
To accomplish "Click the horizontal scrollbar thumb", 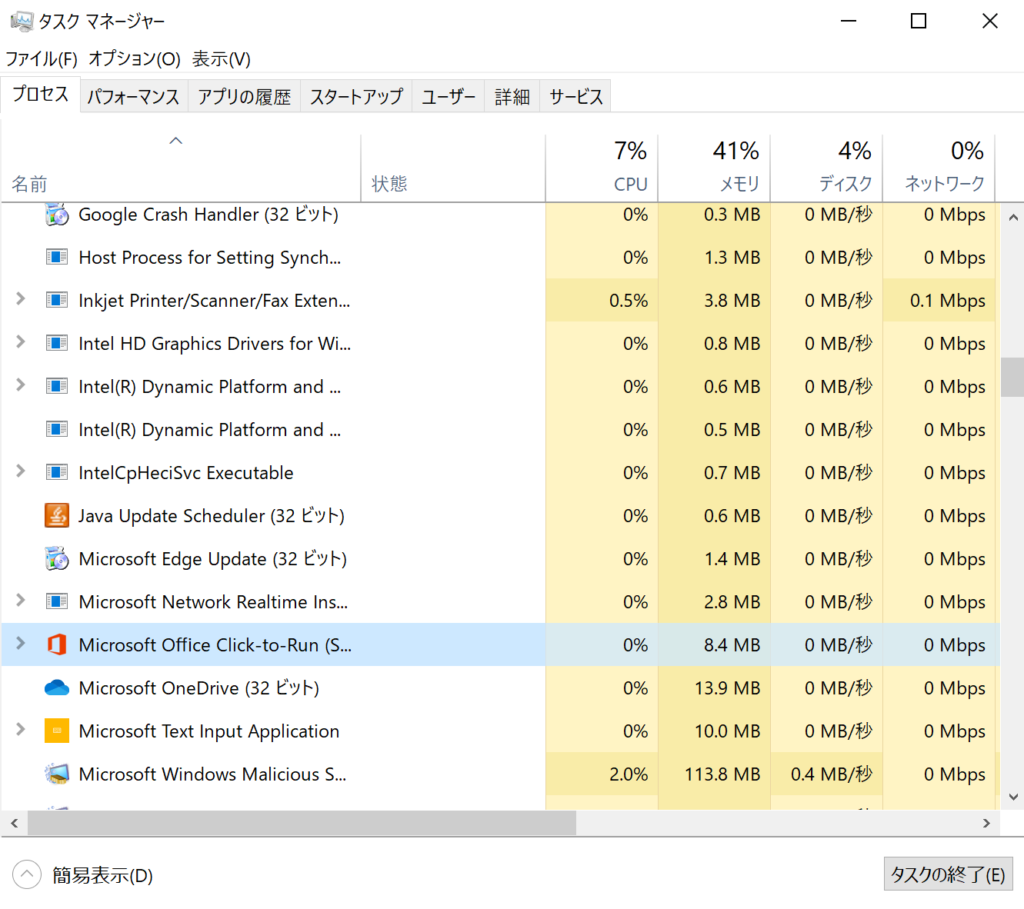I will click(302, 823).
